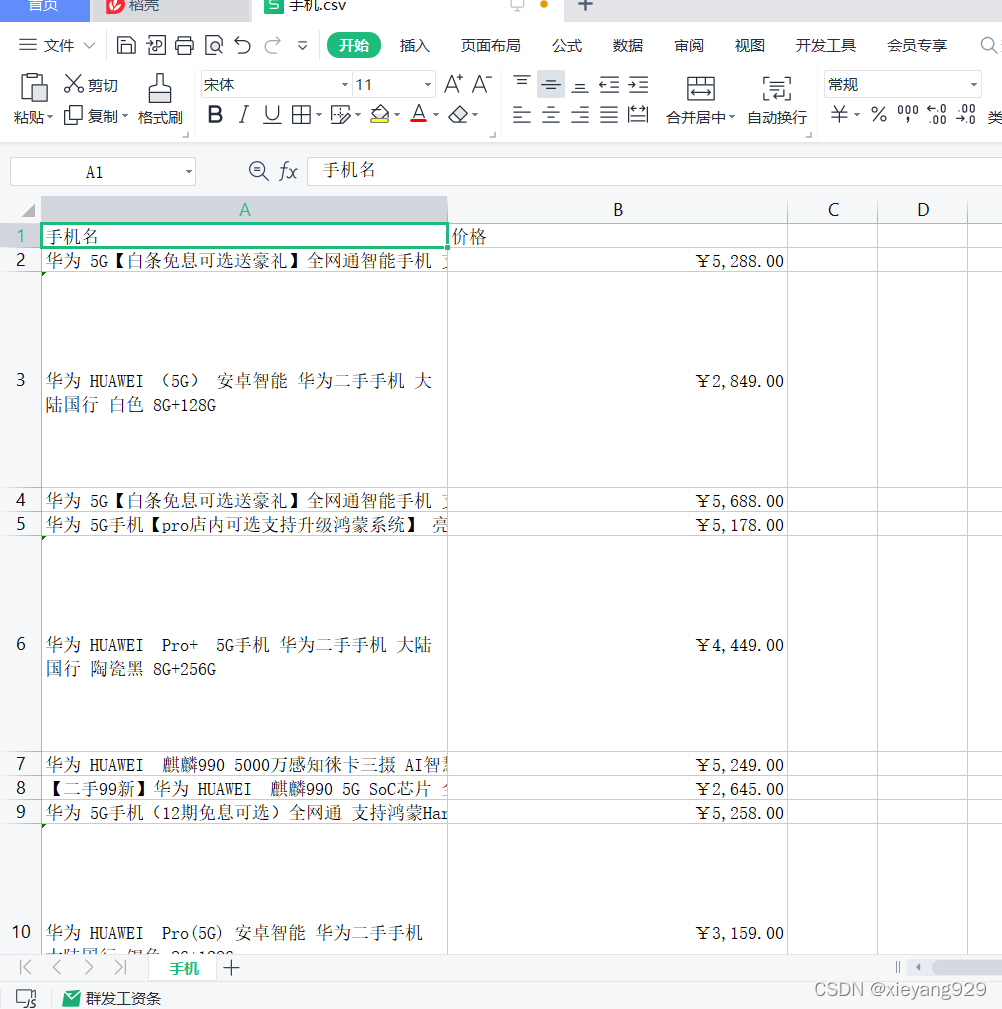Click the Save icon in quick toolbar
The width and height of the screenshot is (1002, 1009).
[x=125, y=45]
